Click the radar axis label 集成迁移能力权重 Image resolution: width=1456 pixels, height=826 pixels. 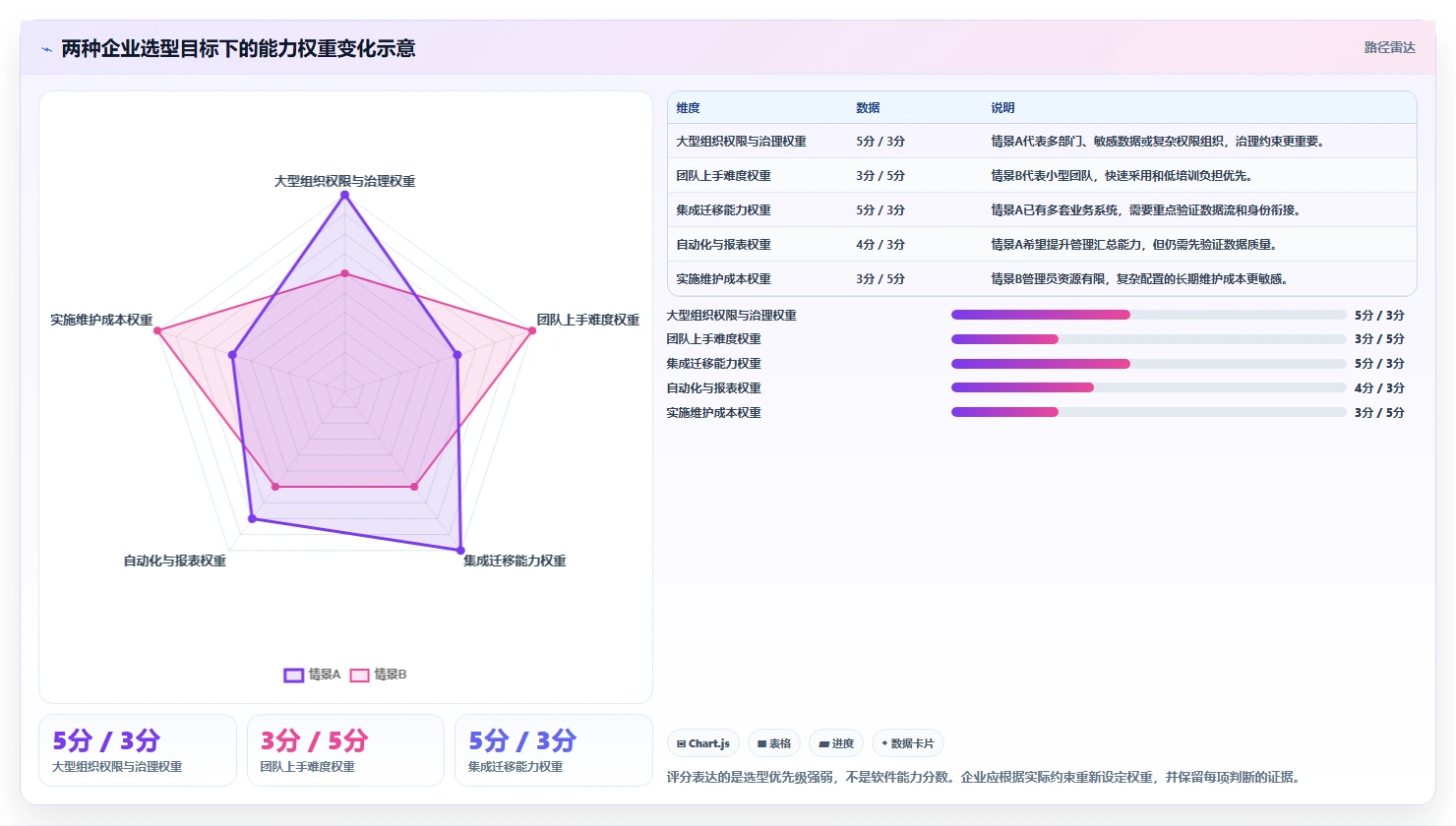(x=515, y=560)
